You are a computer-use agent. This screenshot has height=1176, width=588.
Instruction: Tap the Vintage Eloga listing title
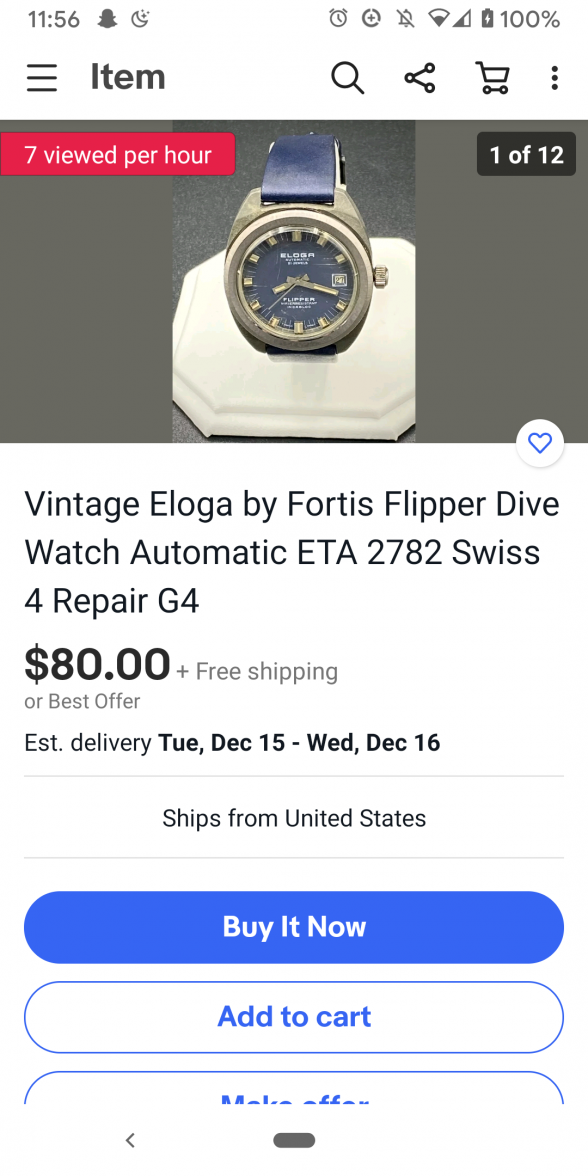[x=292, y=552]
